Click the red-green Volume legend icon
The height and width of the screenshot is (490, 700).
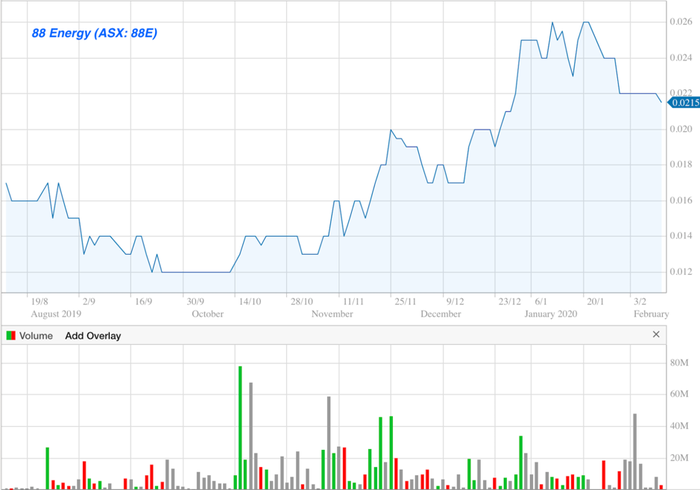point(11,336)
